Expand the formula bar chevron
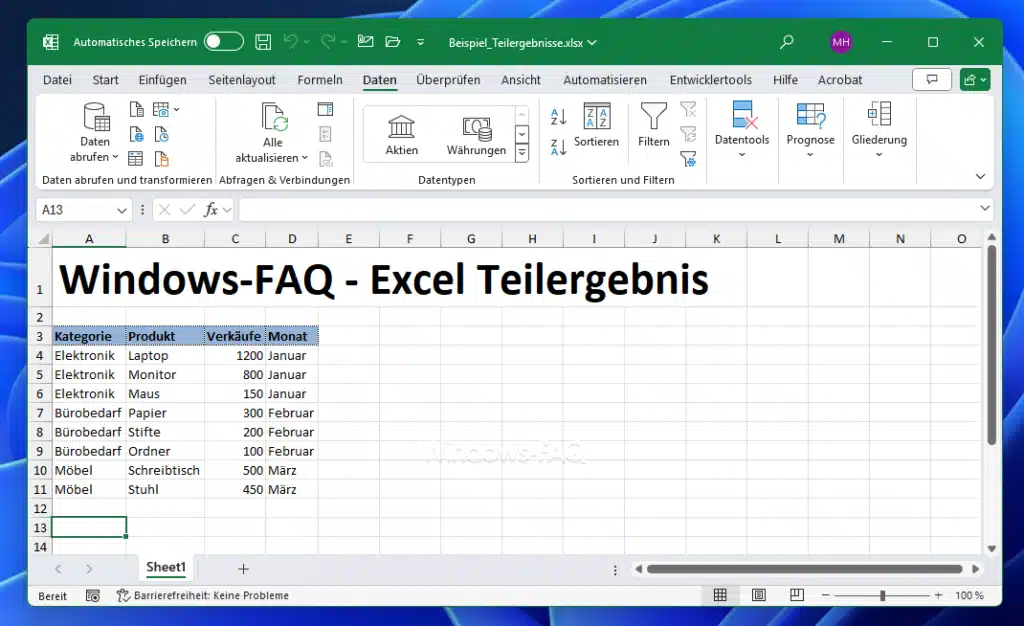 pos(985,208)
